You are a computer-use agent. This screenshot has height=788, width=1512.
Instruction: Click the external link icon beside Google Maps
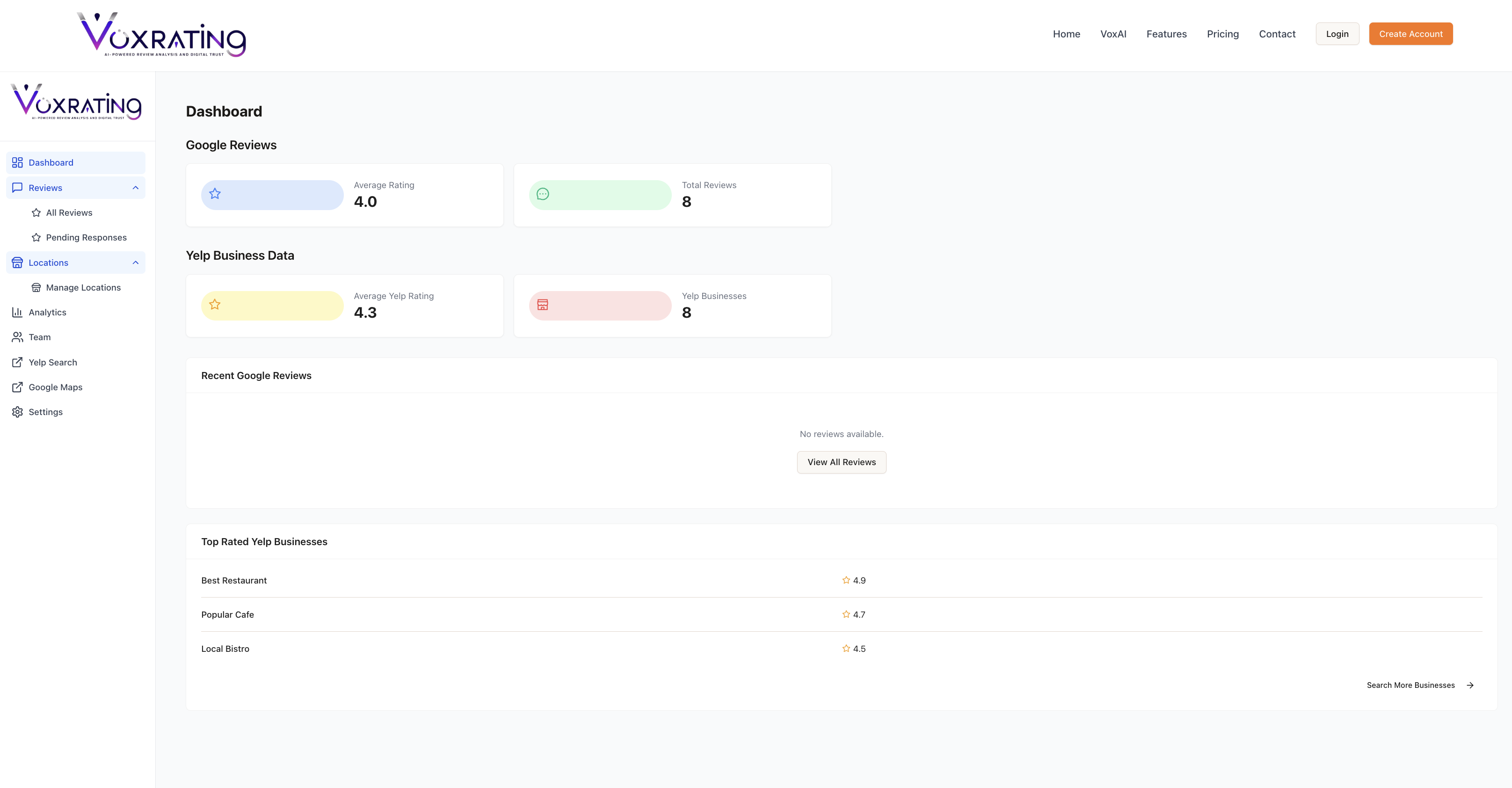tap(18, 387)
